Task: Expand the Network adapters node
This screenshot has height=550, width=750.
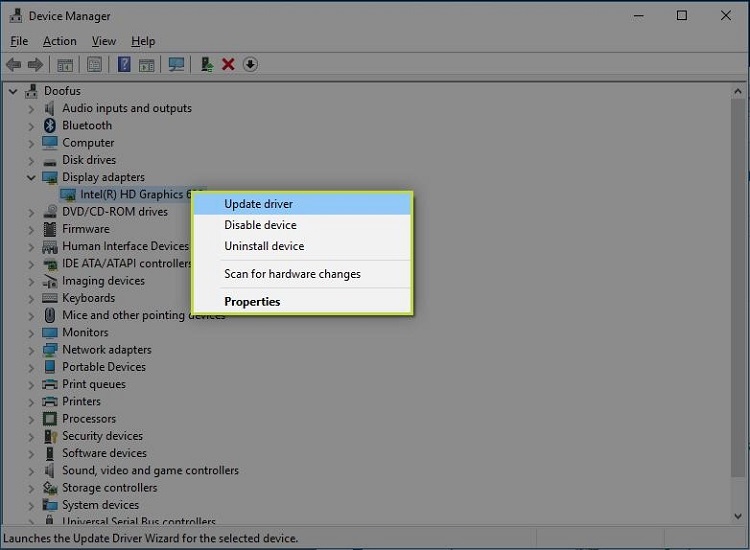Action: click(x=31, y=350)
